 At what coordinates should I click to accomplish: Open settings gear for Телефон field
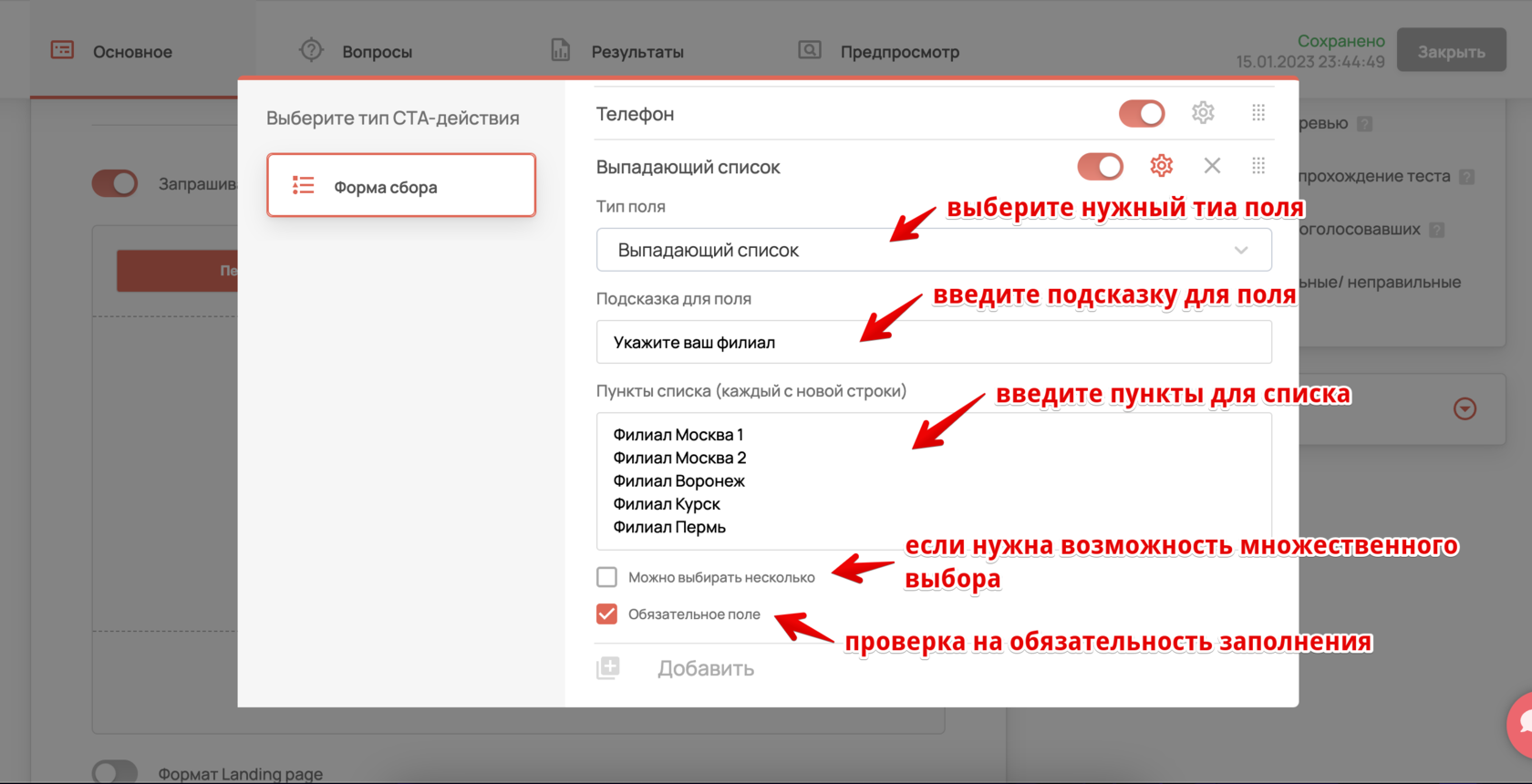[1203, 113]
